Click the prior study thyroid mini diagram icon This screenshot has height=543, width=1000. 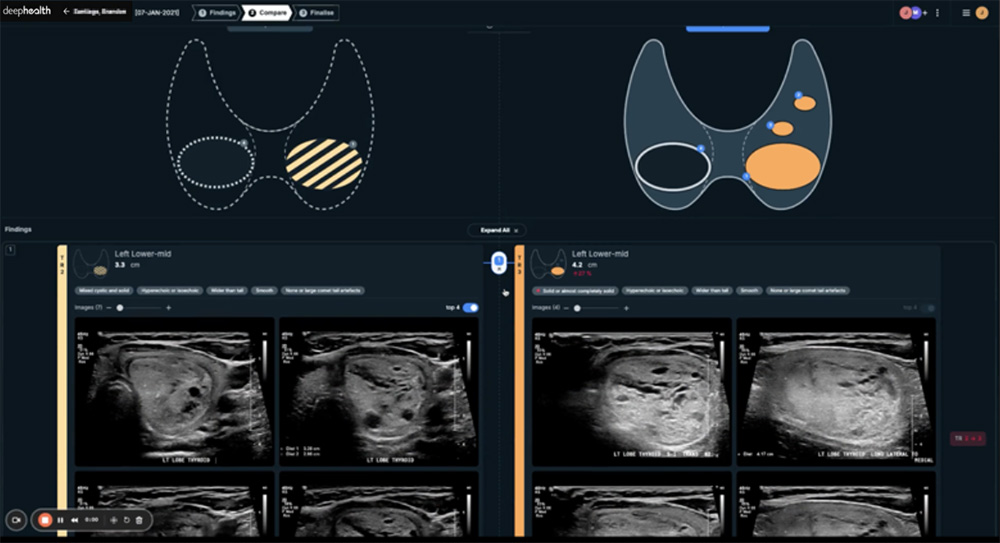[x=91, y=264]
